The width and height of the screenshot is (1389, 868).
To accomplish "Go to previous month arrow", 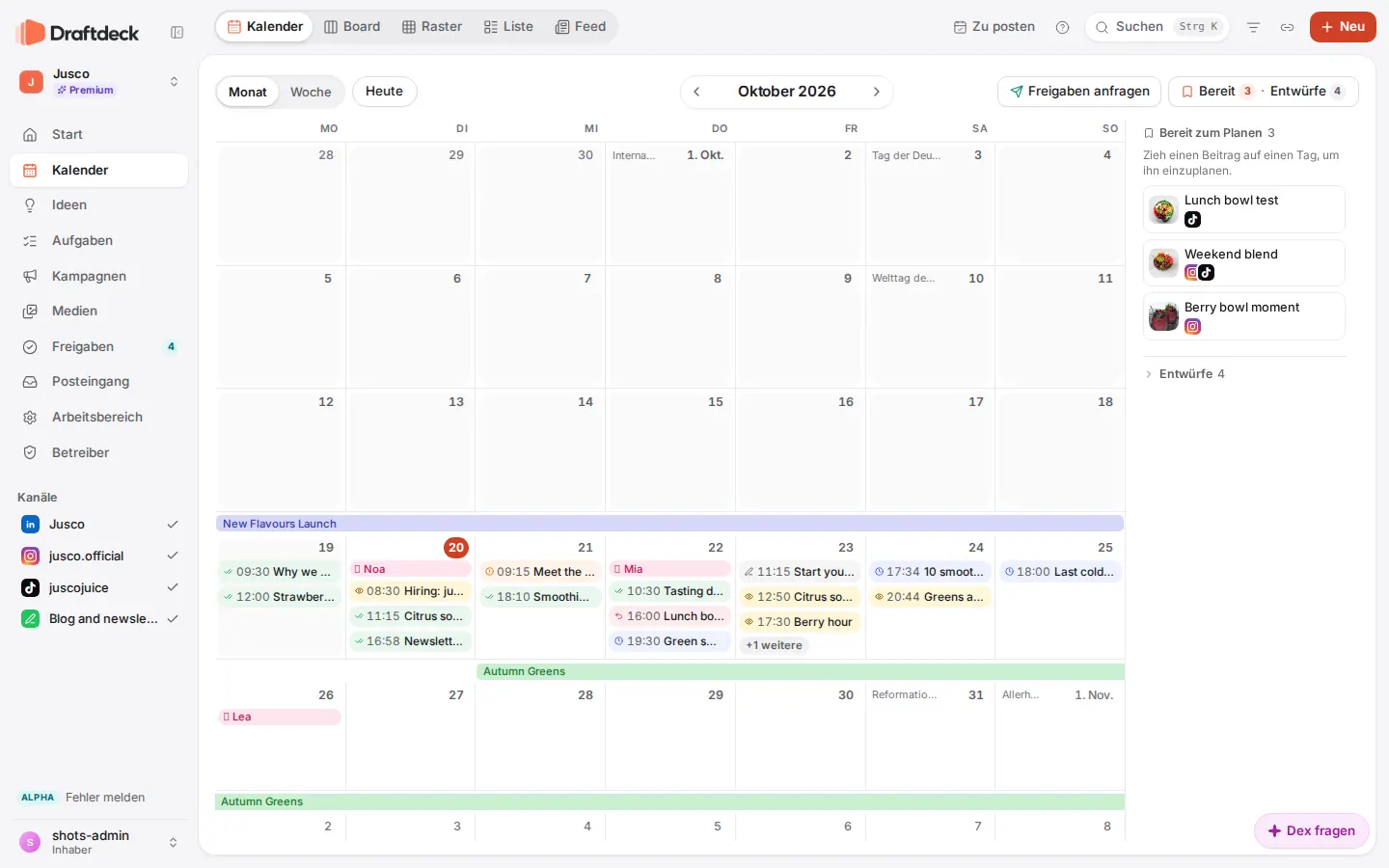I will point(696,92).
